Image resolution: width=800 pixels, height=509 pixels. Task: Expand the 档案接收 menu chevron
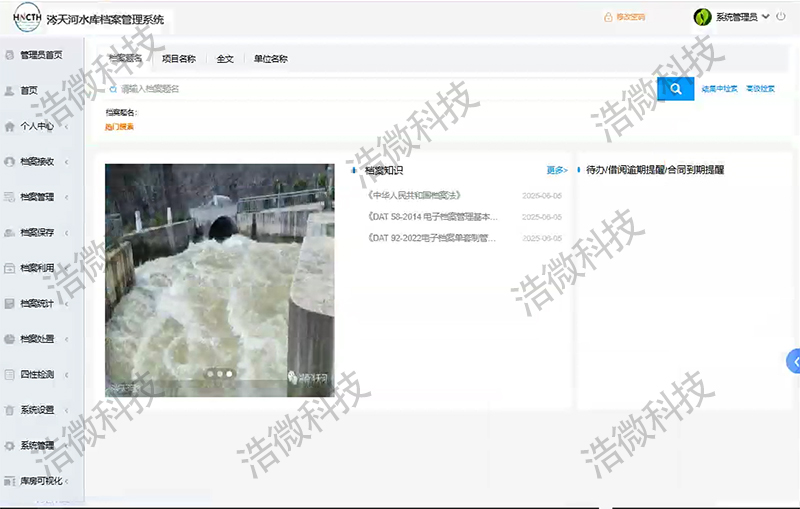[x=66, y=162]
